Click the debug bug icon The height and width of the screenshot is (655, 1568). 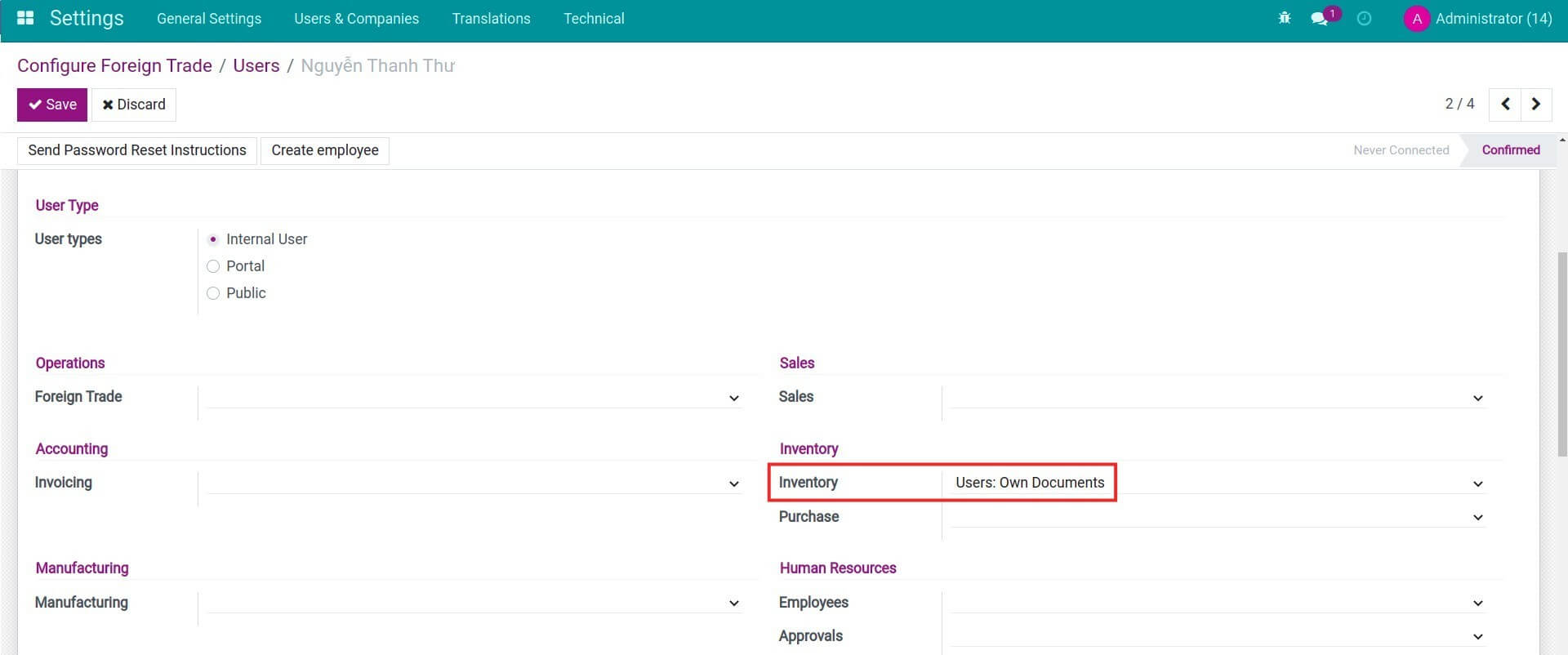(x=1284, y=18)
